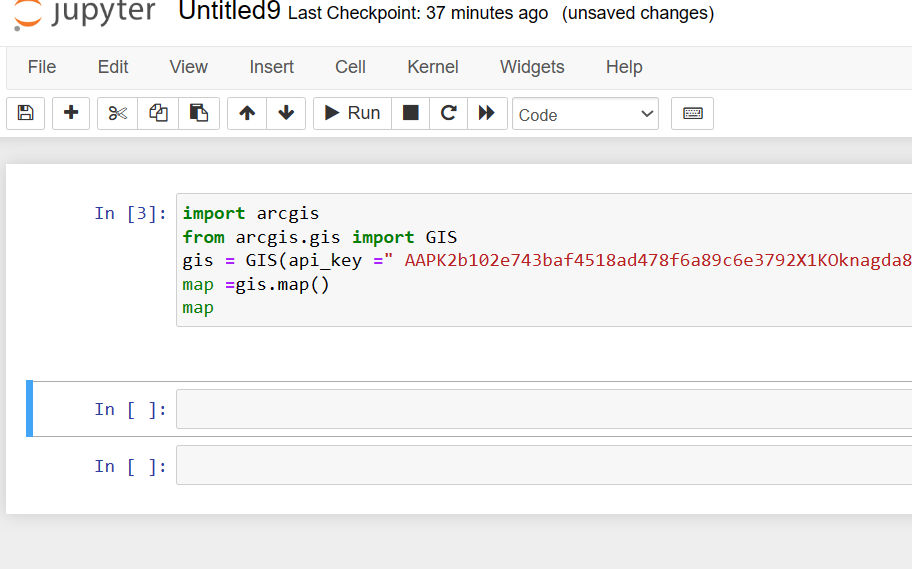Viewport: 912px width, 569px height.
Task: Click the save and checkpoint icon
Action: (26, 114)
